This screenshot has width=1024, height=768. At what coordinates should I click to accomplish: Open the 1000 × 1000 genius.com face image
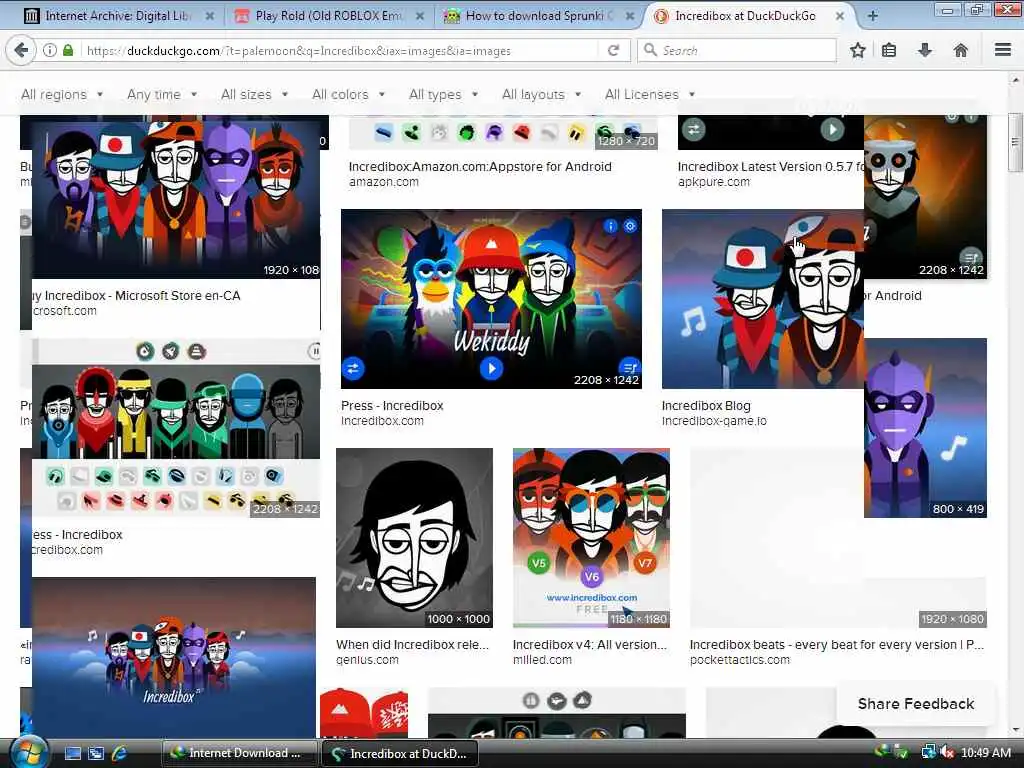point(414,537)
